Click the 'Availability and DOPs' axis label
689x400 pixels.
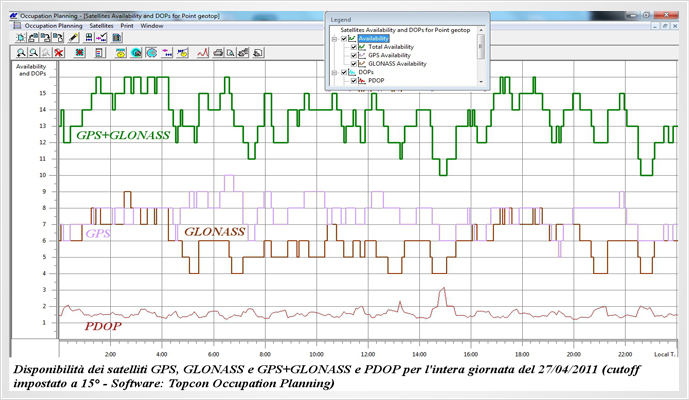[x=31, y=70]
